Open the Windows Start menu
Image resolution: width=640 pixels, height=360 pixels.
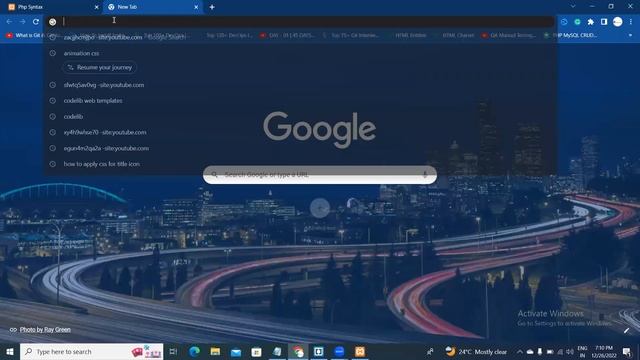[10, 351]
